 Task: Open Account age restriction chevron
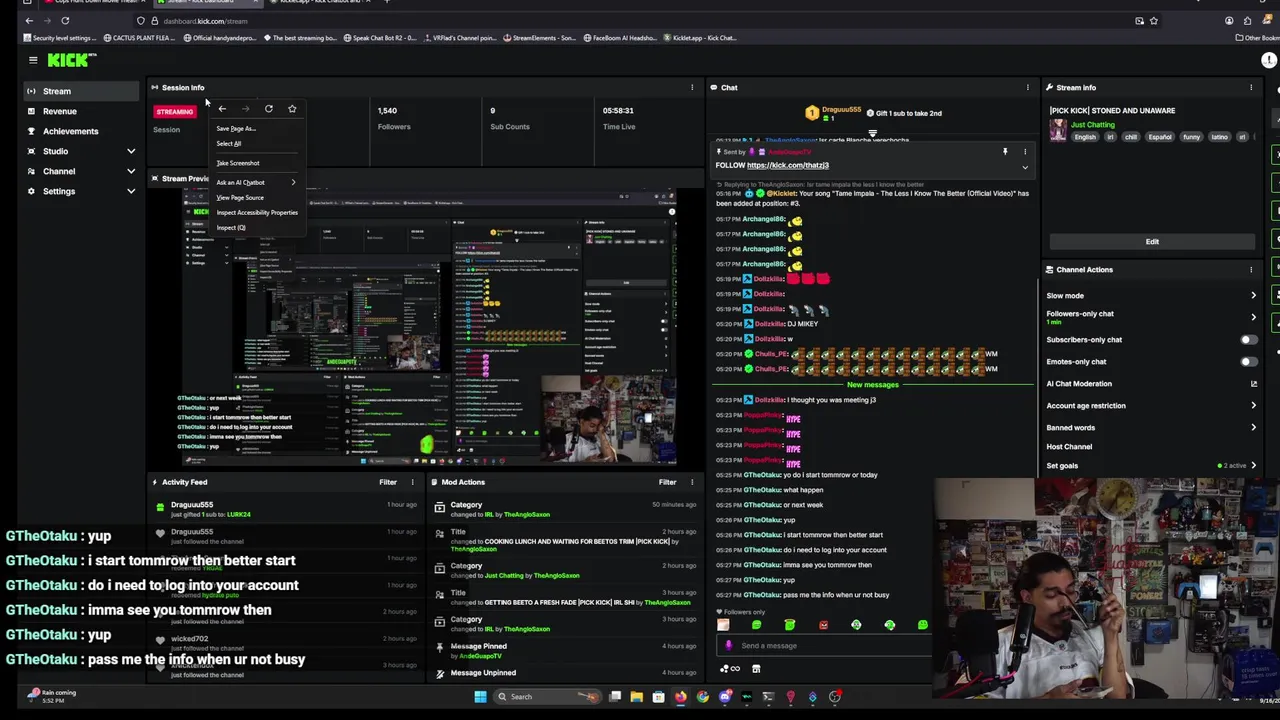click(1253, 405)
